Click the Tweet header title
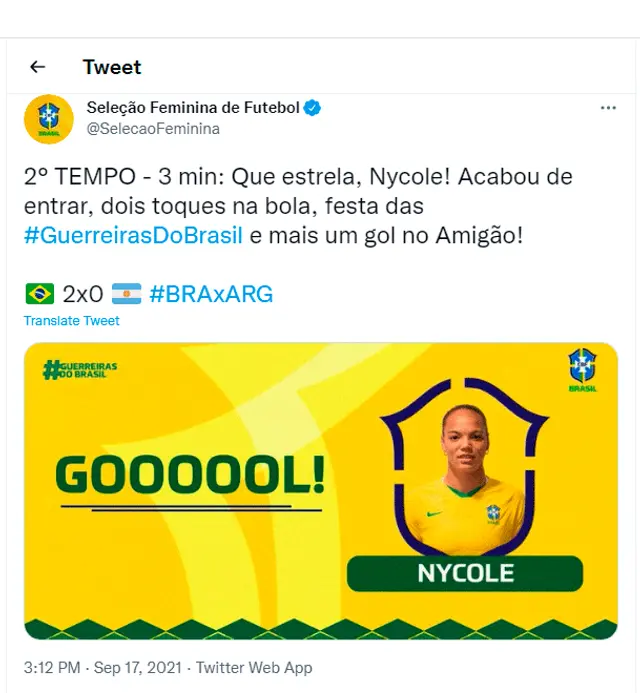Screen dimensions: 640x693 [x=112, y=67]
